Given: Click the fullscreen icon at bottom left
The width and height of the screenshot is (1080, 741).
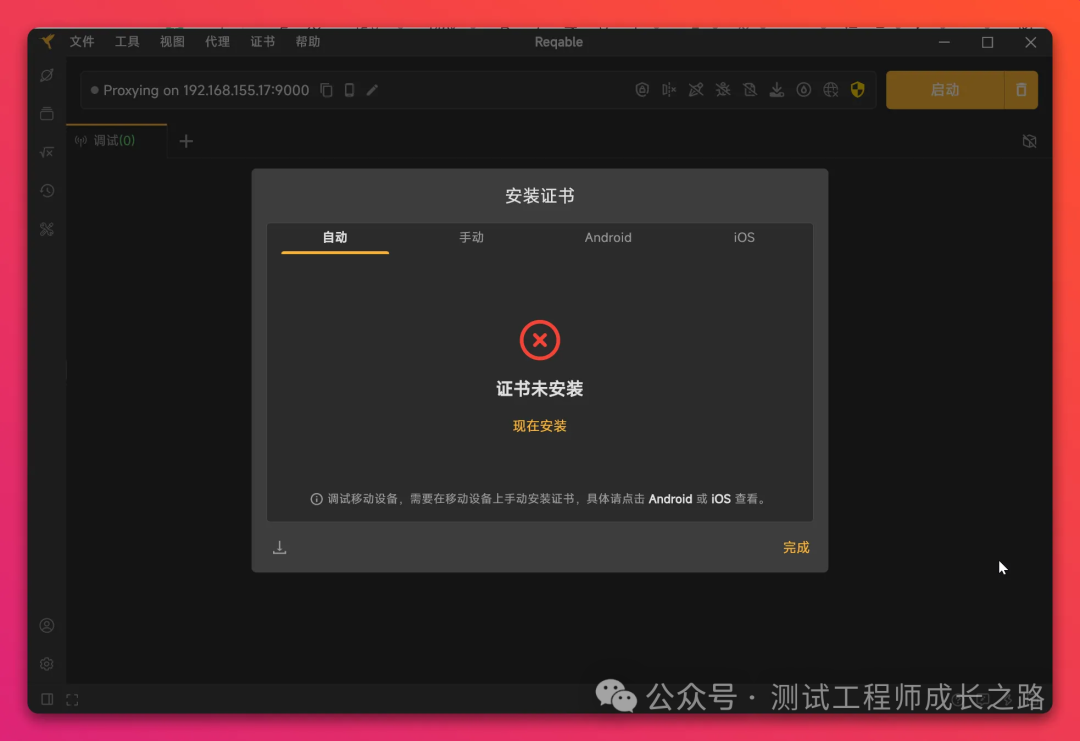Looking at the screenshot, I should pyautogui.click(x=72, y=700).
